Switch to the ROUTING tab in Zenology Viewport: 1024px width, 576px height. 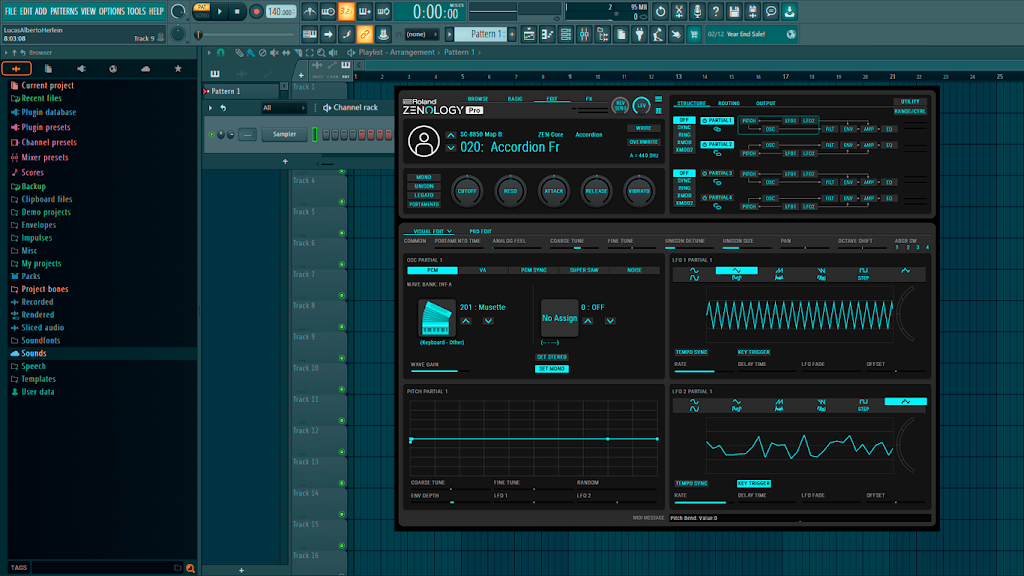coord(729,103)
